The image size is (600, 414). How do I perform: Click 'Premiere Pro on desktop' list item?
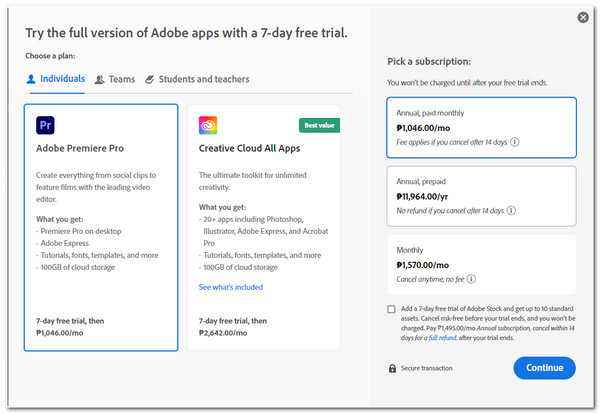pyautogui.click(x=81, y=231)
